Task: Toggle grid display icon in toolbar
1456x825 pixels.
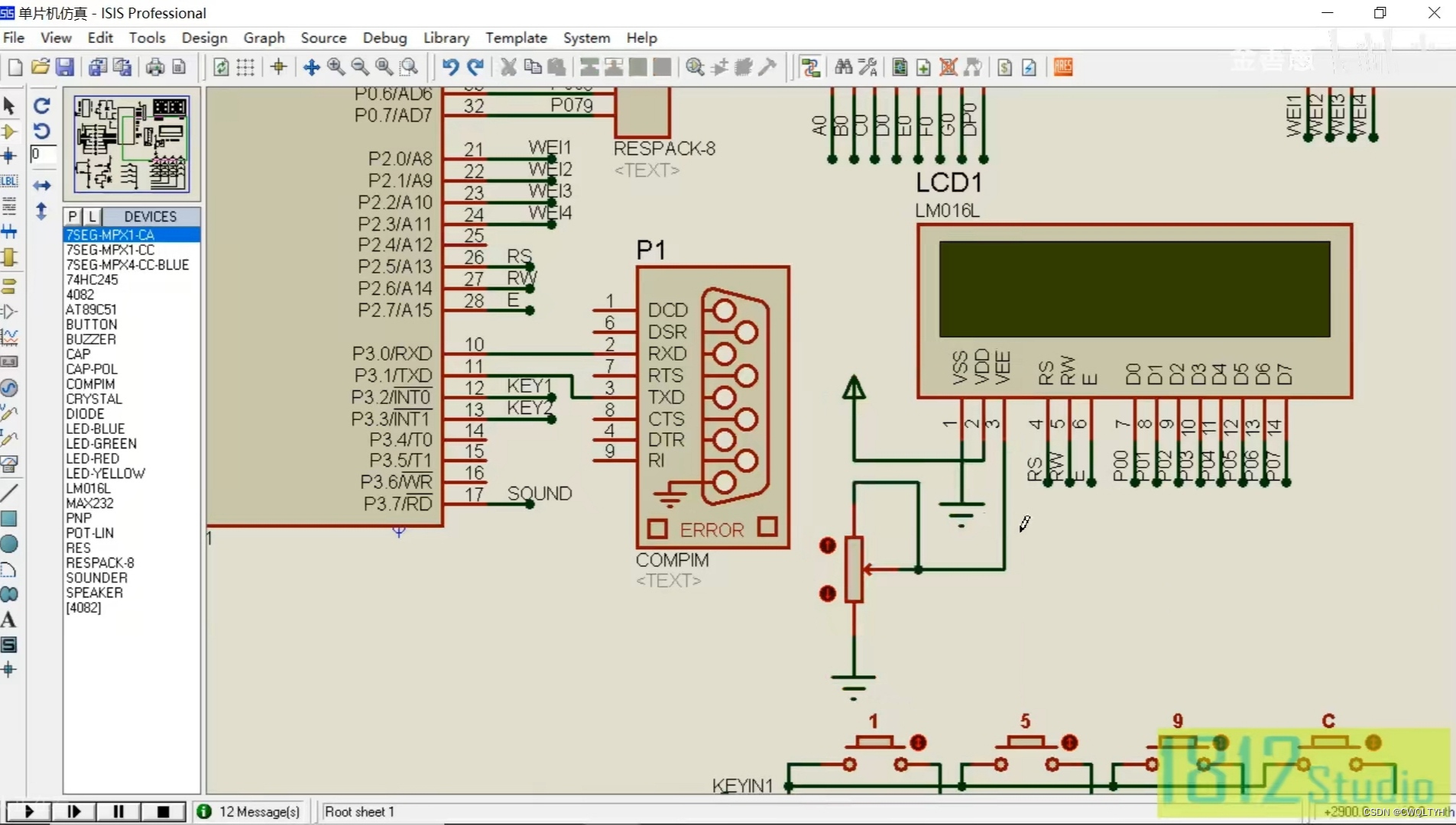Action: (245, 67)
